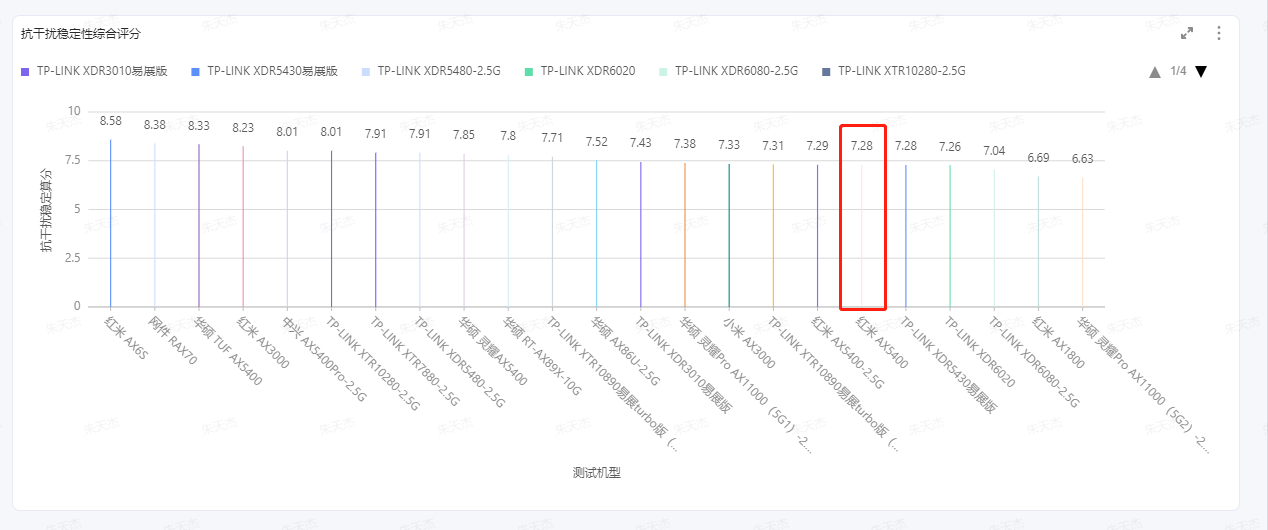1268x530 pixels.
Task: Click the 7.38 value label
Action: pos(685,145)
